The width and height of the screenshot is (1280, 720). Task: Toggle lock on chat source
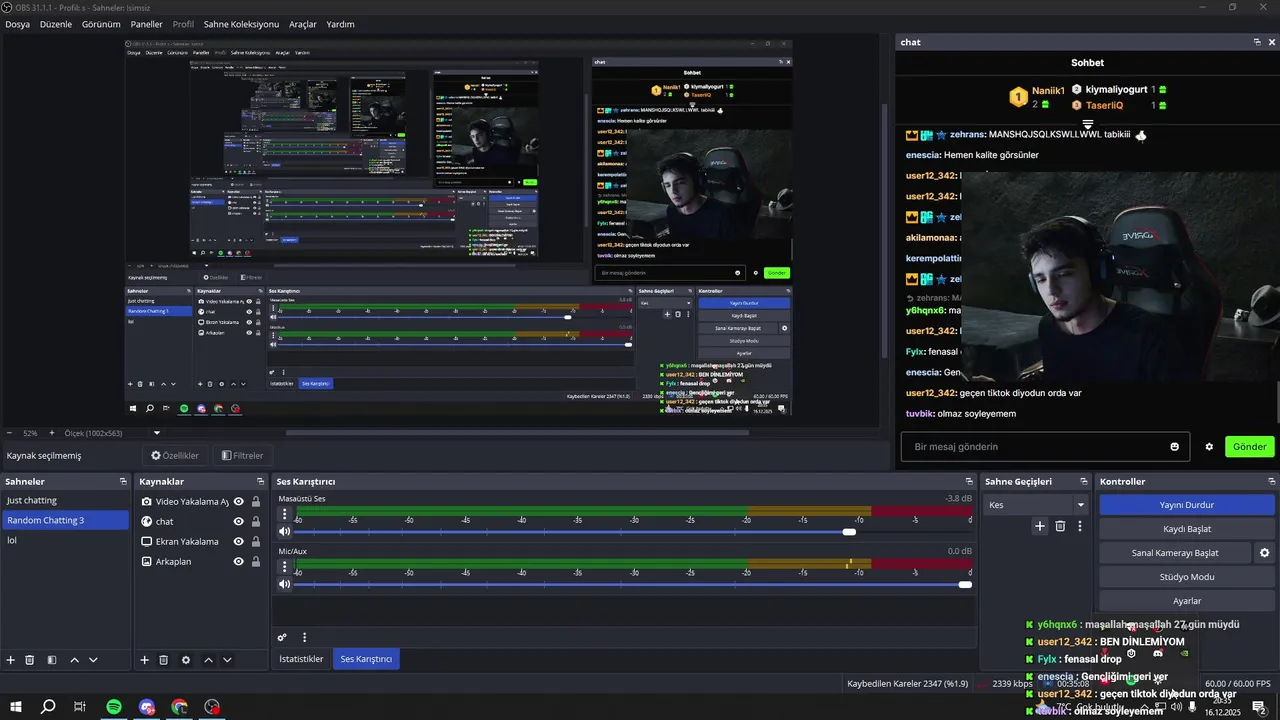click(x=256, y=522)
